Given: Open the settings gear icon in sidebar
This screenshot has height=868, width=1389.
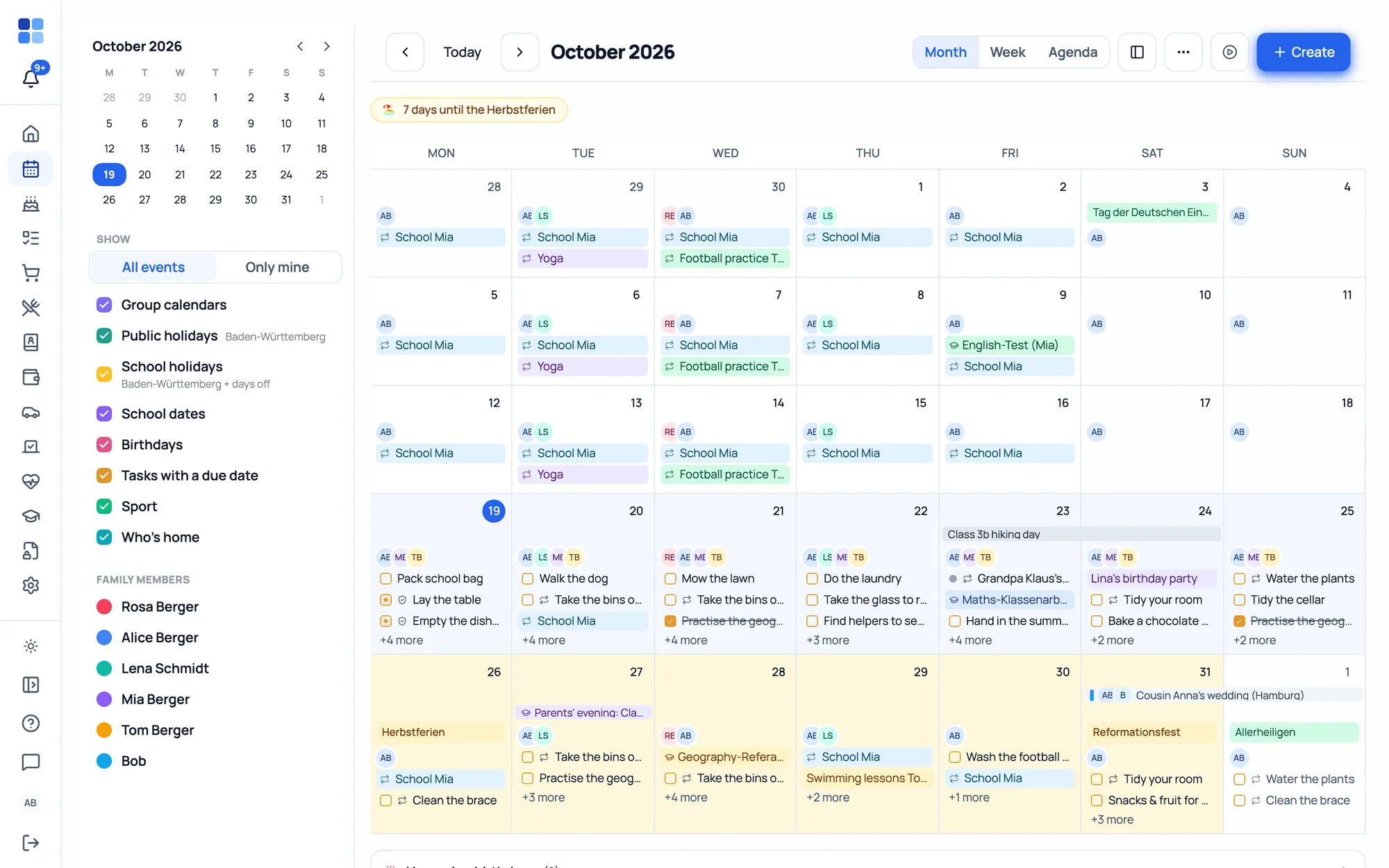Looking at the screenshot, I should tap(31, 585).
